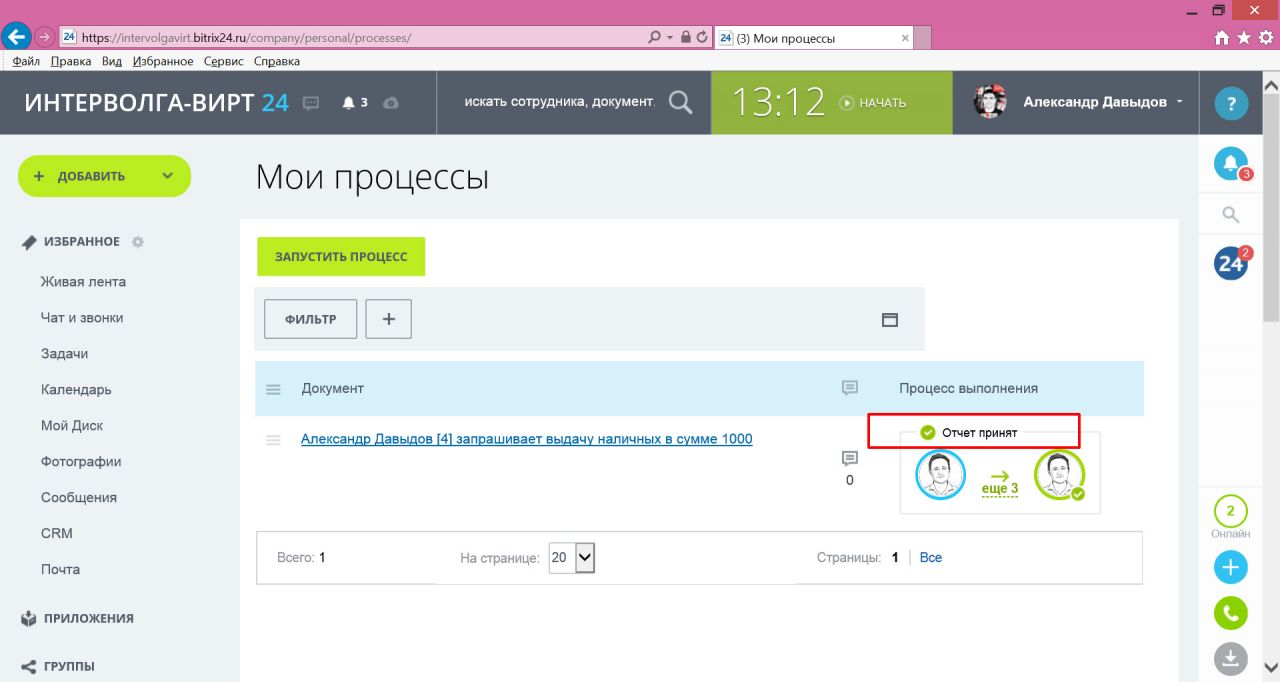Open Почта in sidebar
The width and height of the screenshot is (1280, 682).
[x=60, y=570]
